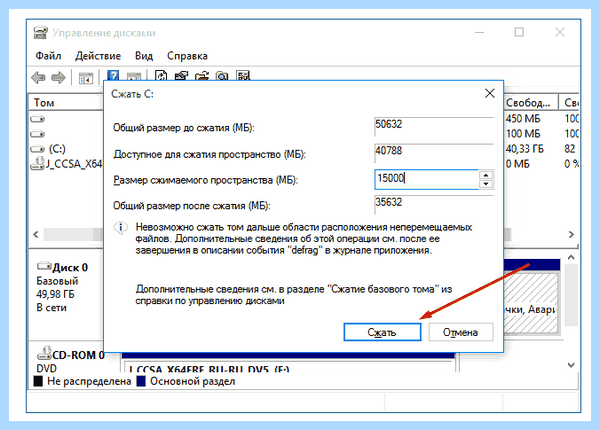
Task: Click the properties/settings toolbar icon
Action: pos(181,75)
